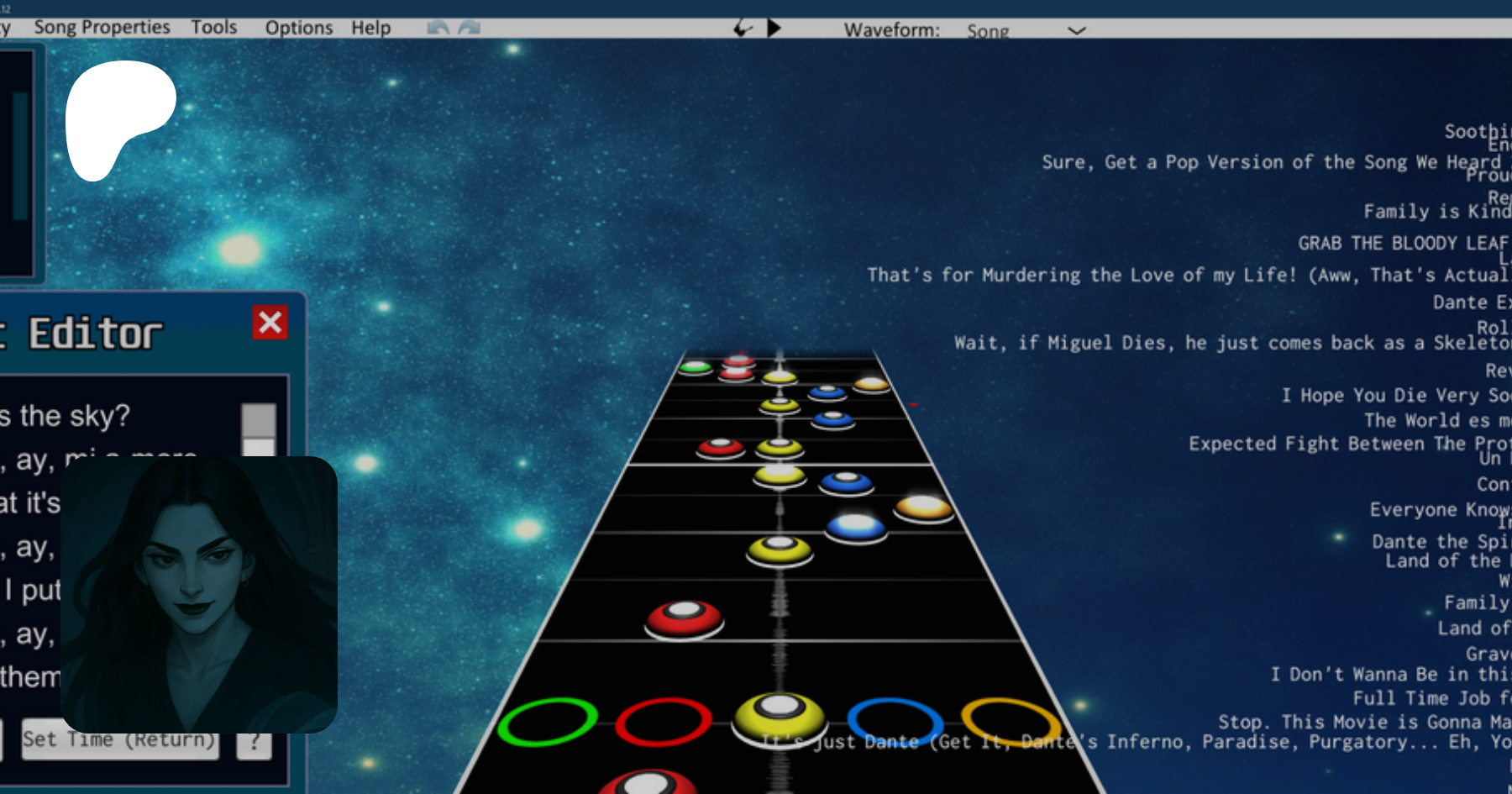Click the curved arrow icon beside Play
1512x794 pixels.
(743, 29)
